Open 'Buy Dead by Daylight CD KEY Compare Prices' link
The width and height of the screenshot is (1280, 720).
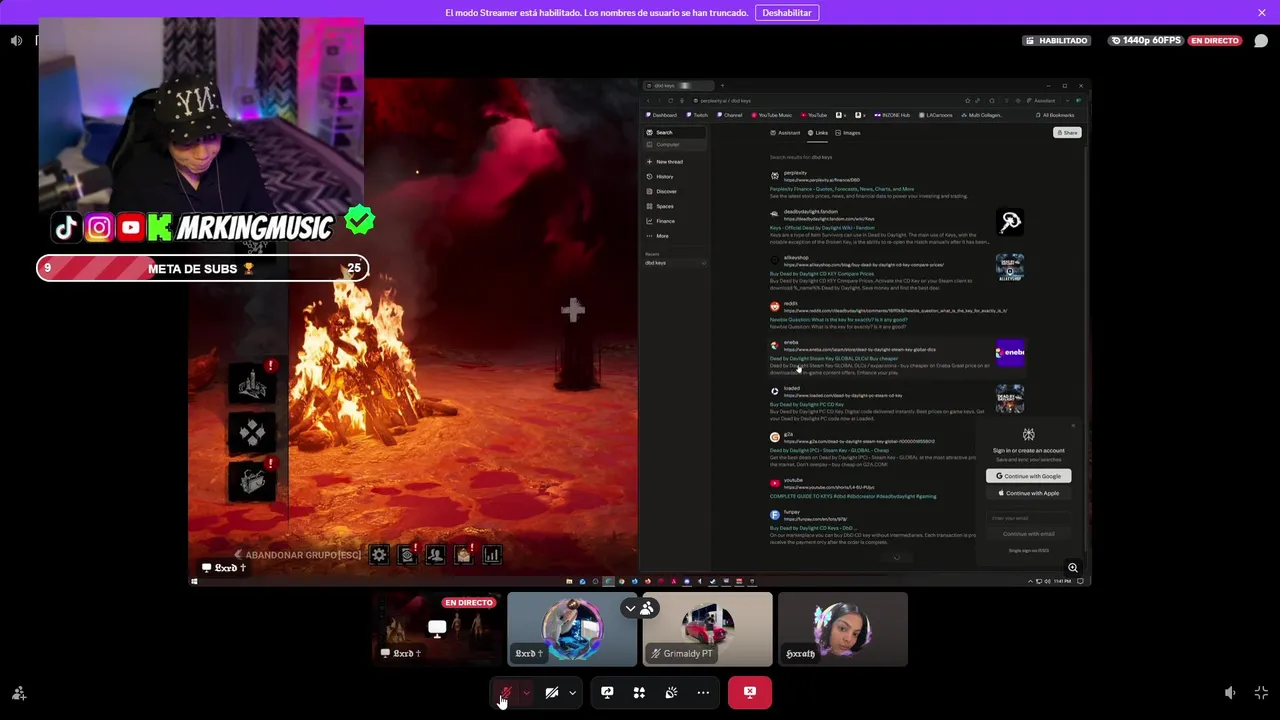822,274
